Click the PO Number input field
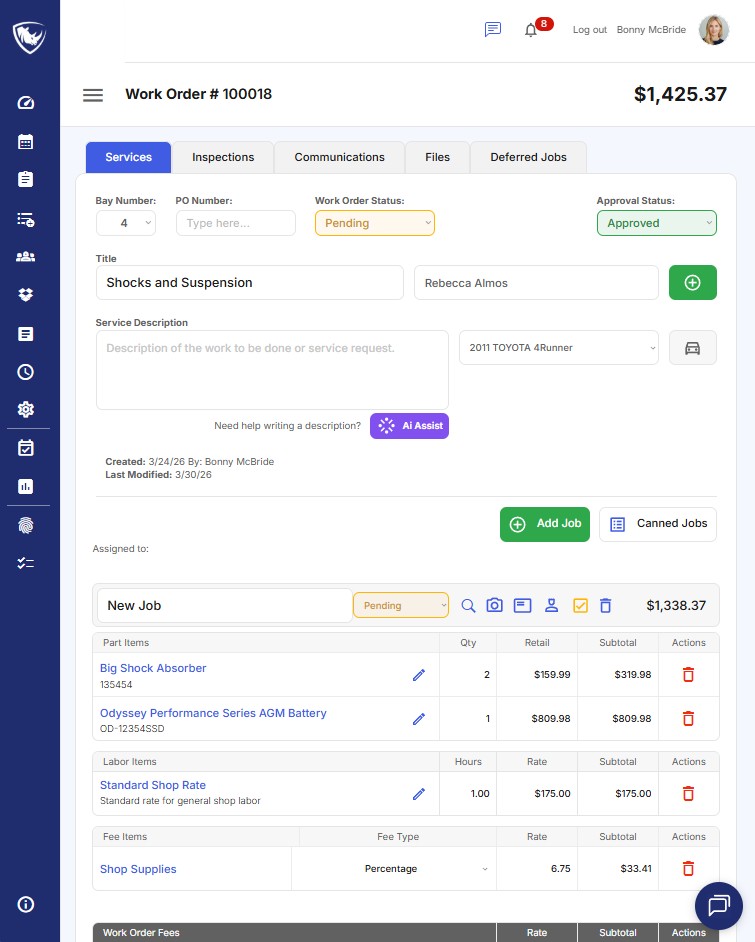The width and height of the screenshot is (755, 942). point(235,223)
